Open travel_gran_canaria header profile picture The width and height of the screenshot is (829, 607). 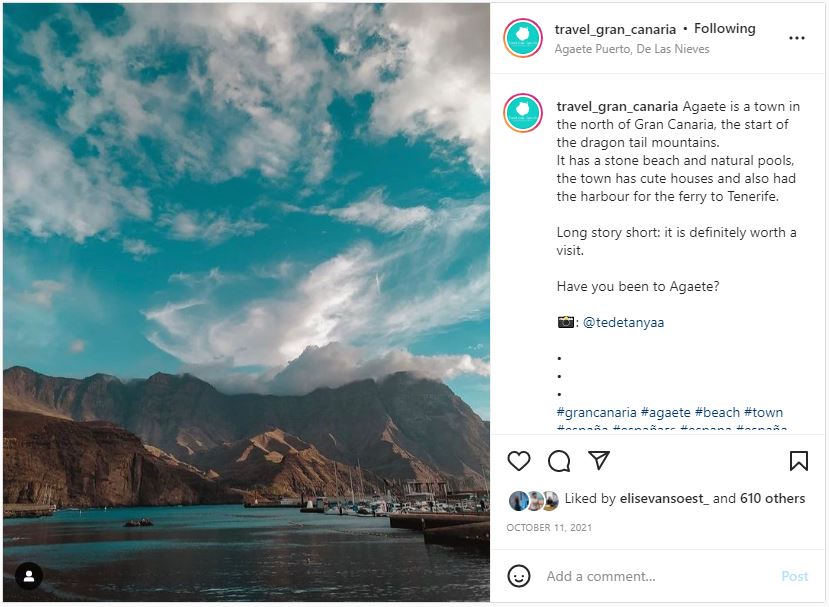coord(522,38)
